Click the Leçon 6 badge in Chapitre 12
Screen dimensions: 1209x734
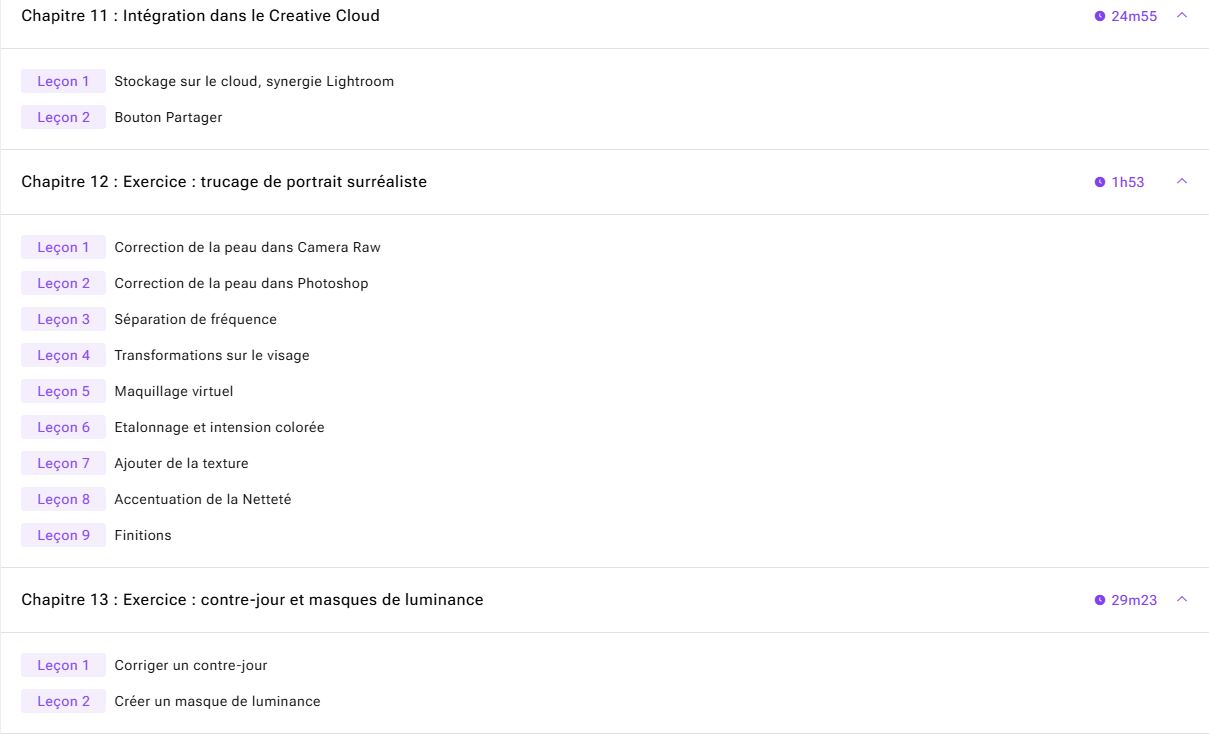coord(63,427)
